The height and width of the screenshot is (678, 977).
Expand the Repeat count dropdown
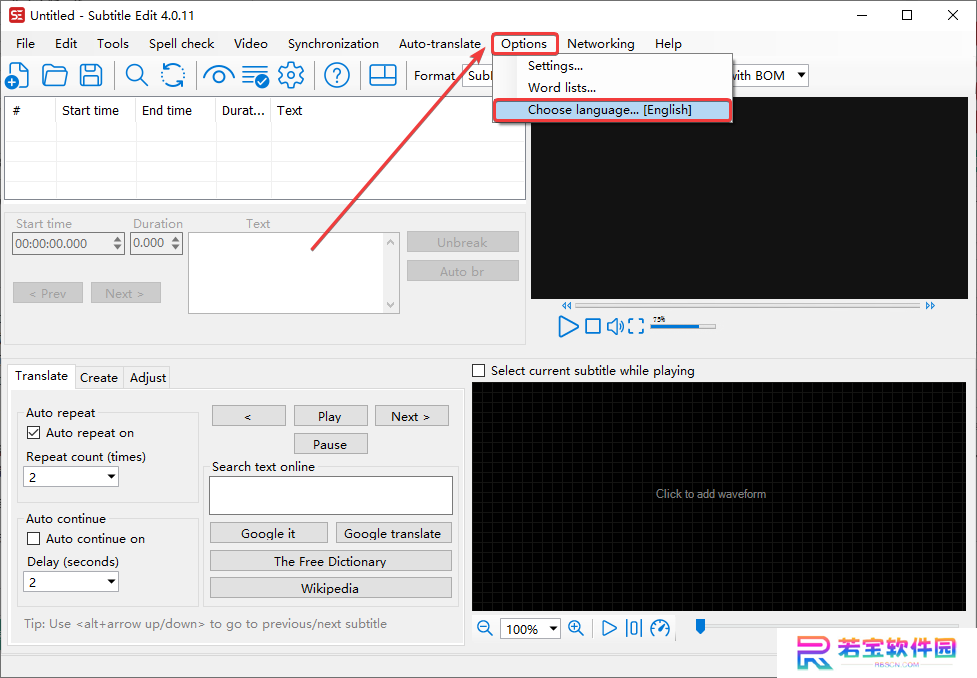click(x=111, y=477)
